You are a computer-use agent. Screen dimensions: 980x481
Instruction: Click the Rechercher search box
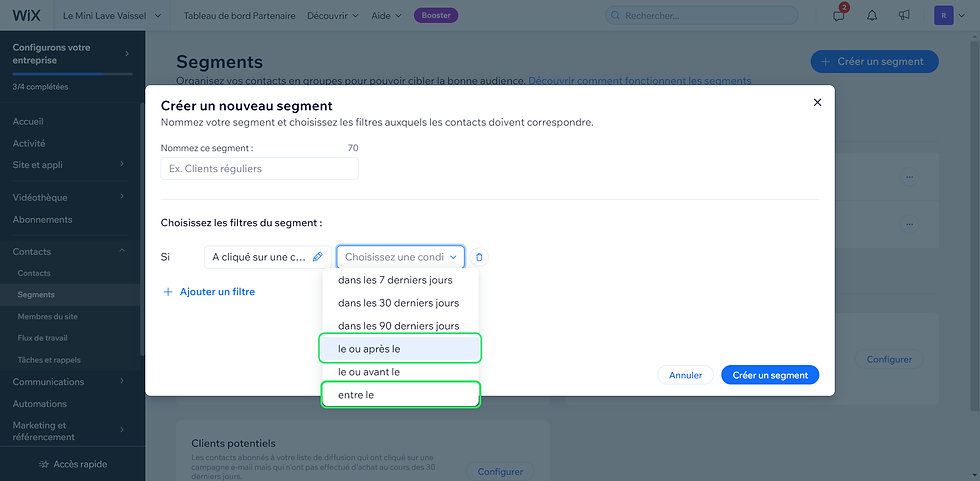(701, 16)
